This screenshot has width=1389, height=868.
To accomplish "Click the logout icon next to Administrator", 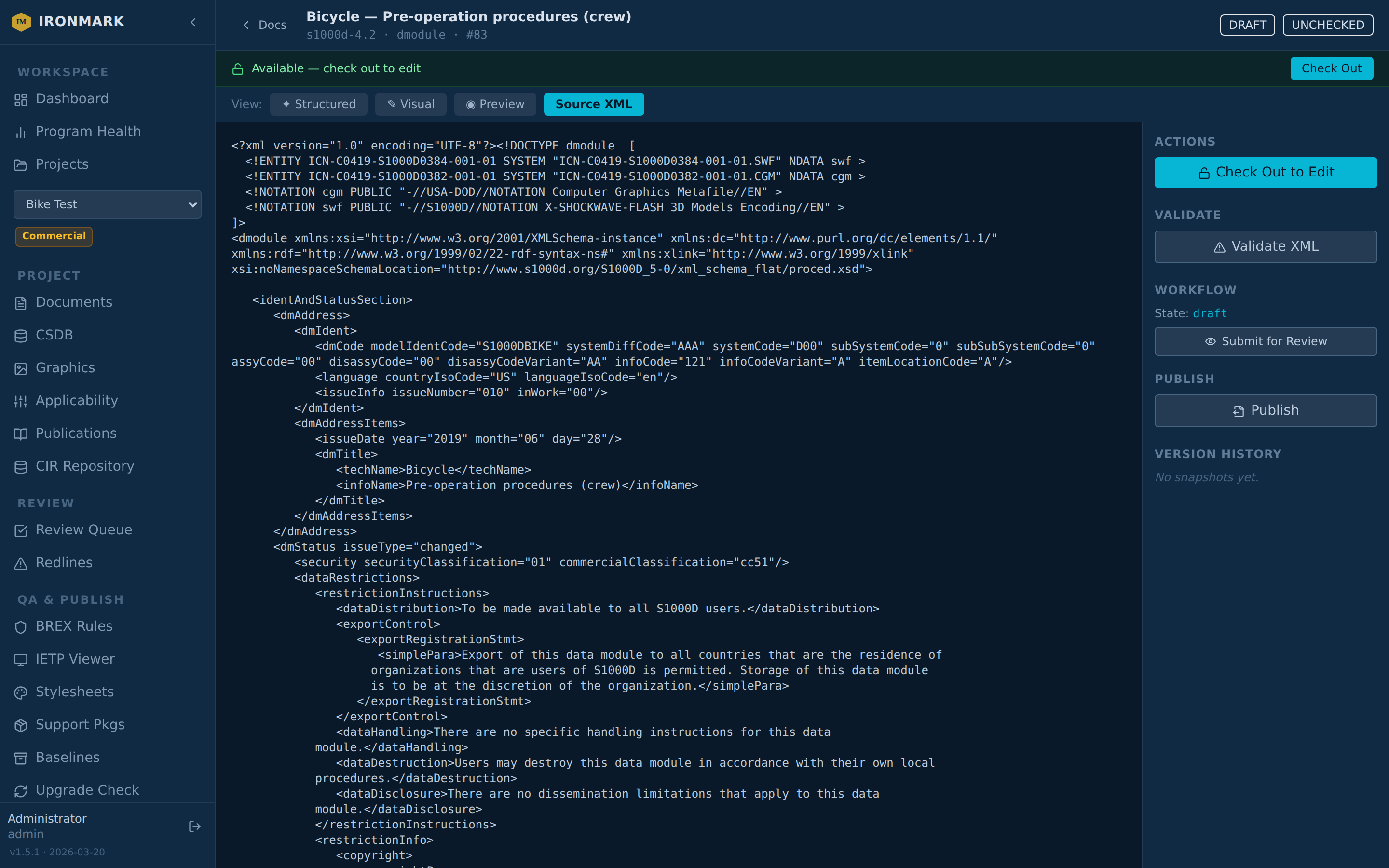I will point(194,826).
